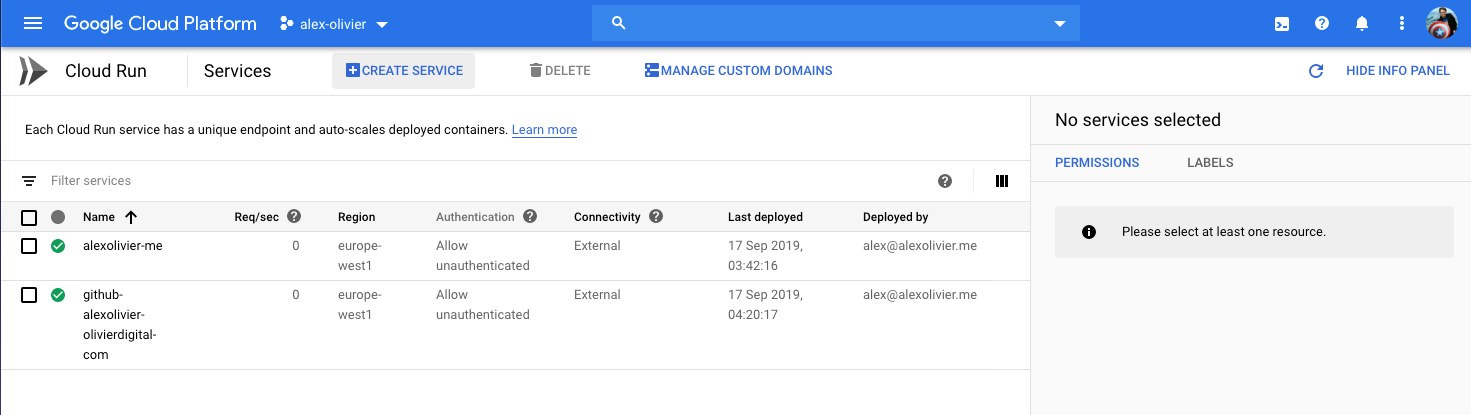Focus the top search products field

coord(835,23)
